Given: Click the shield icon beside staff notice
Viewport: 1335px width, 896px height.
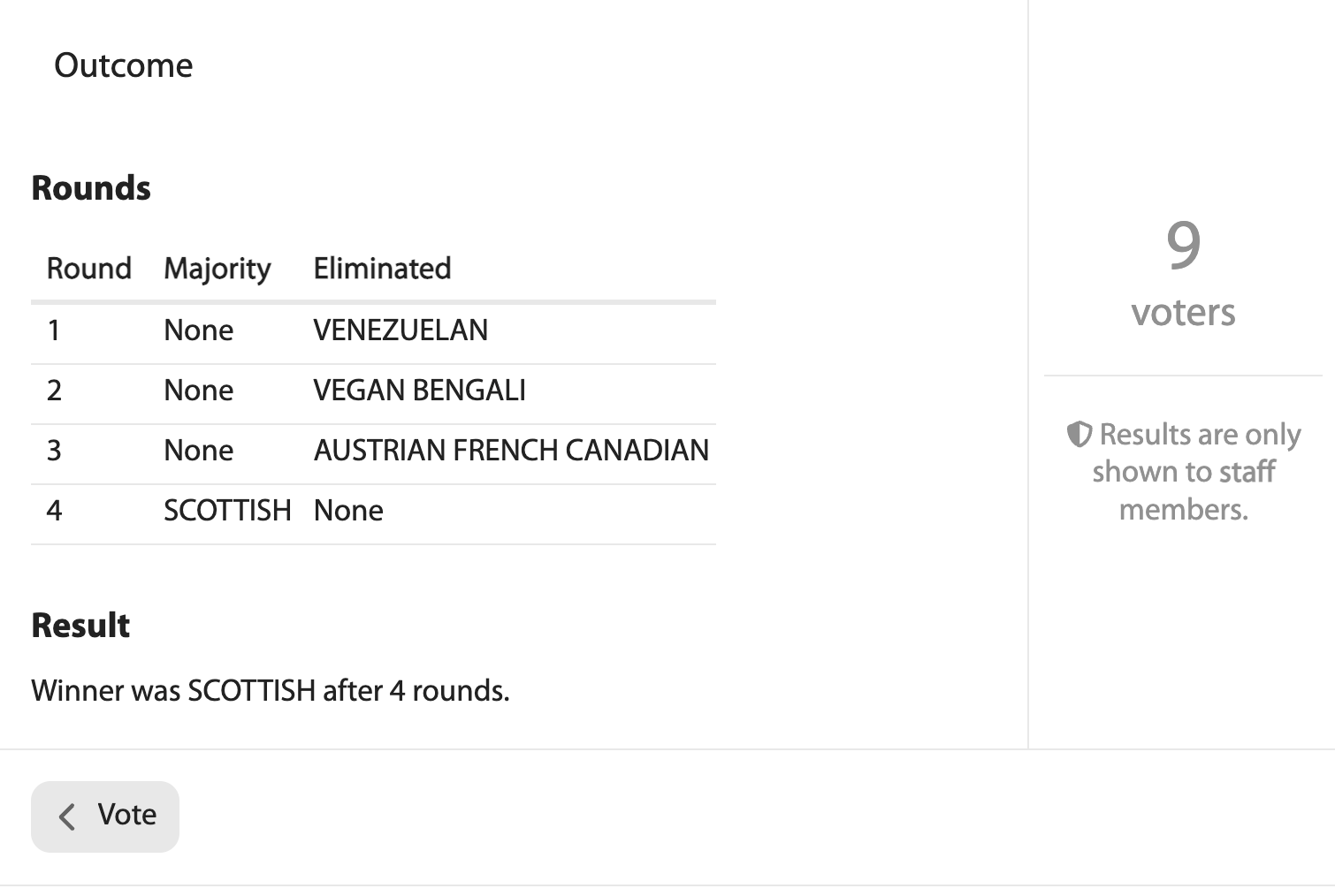Looking at the screenshot, I should (x=1079, y=434).
